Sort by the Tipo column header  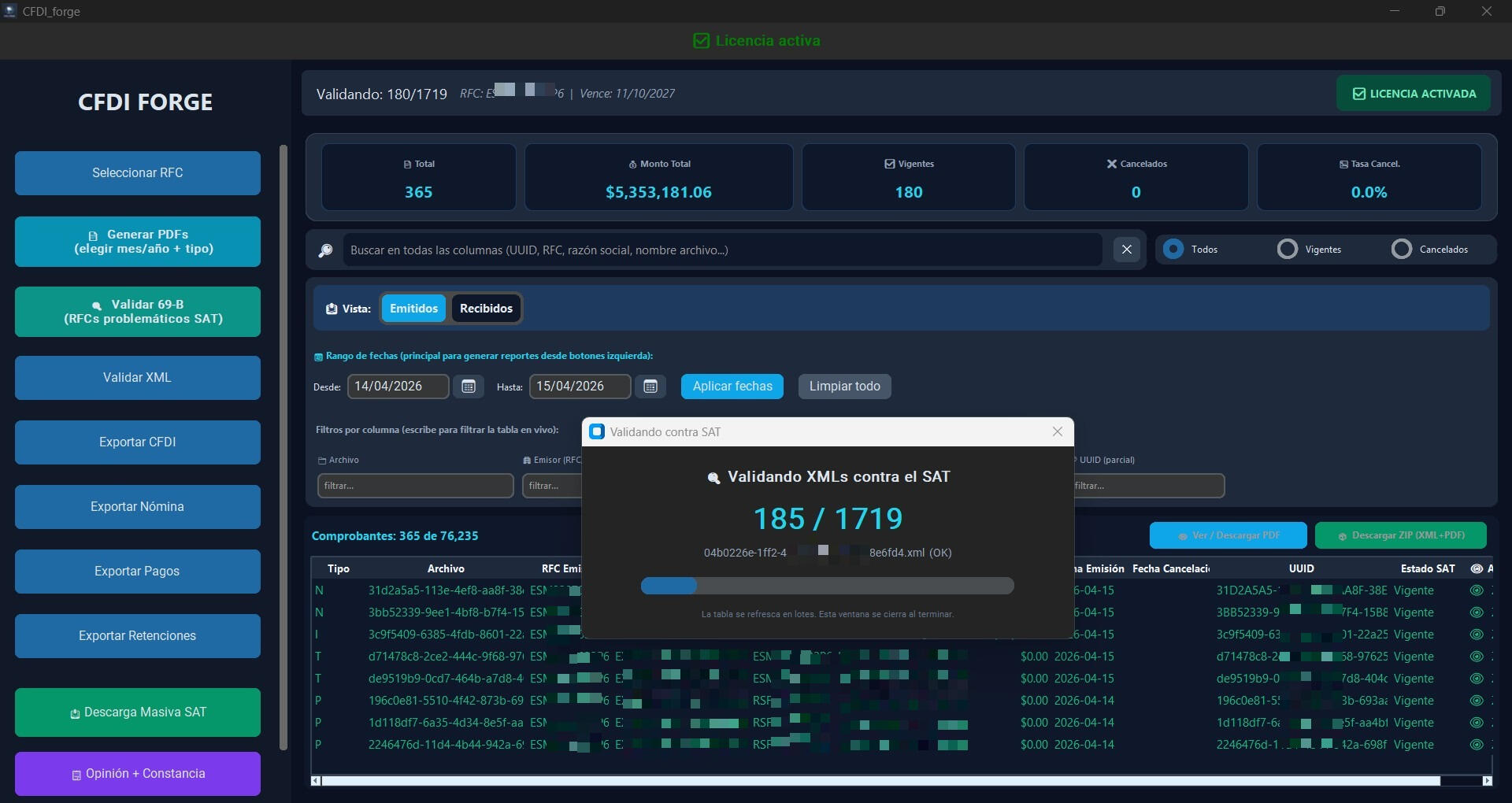[x=339, y=568]
